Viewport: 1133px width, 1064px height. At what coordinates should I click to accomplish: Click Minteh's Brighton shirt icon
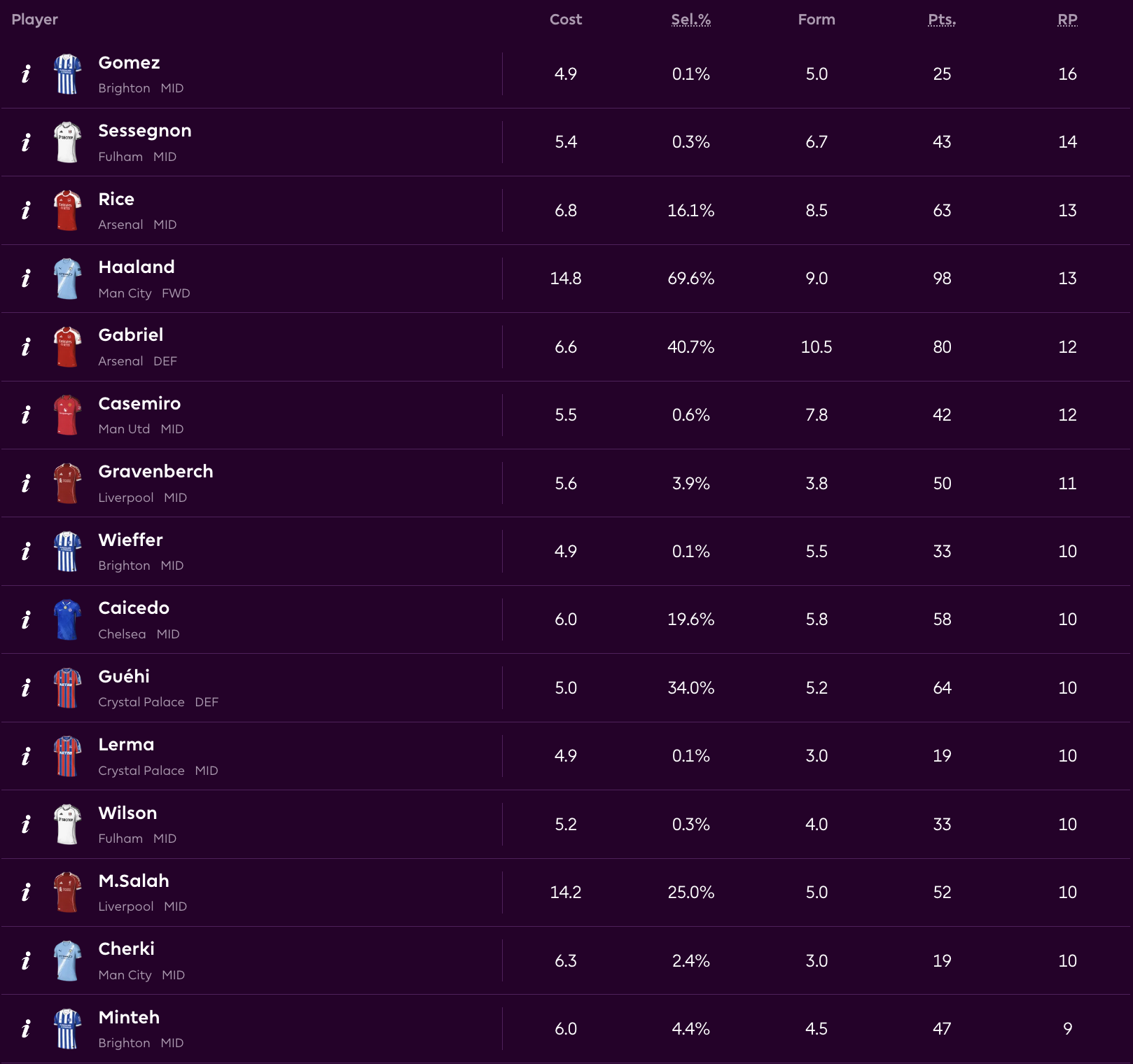click(x=67, y=1029)
